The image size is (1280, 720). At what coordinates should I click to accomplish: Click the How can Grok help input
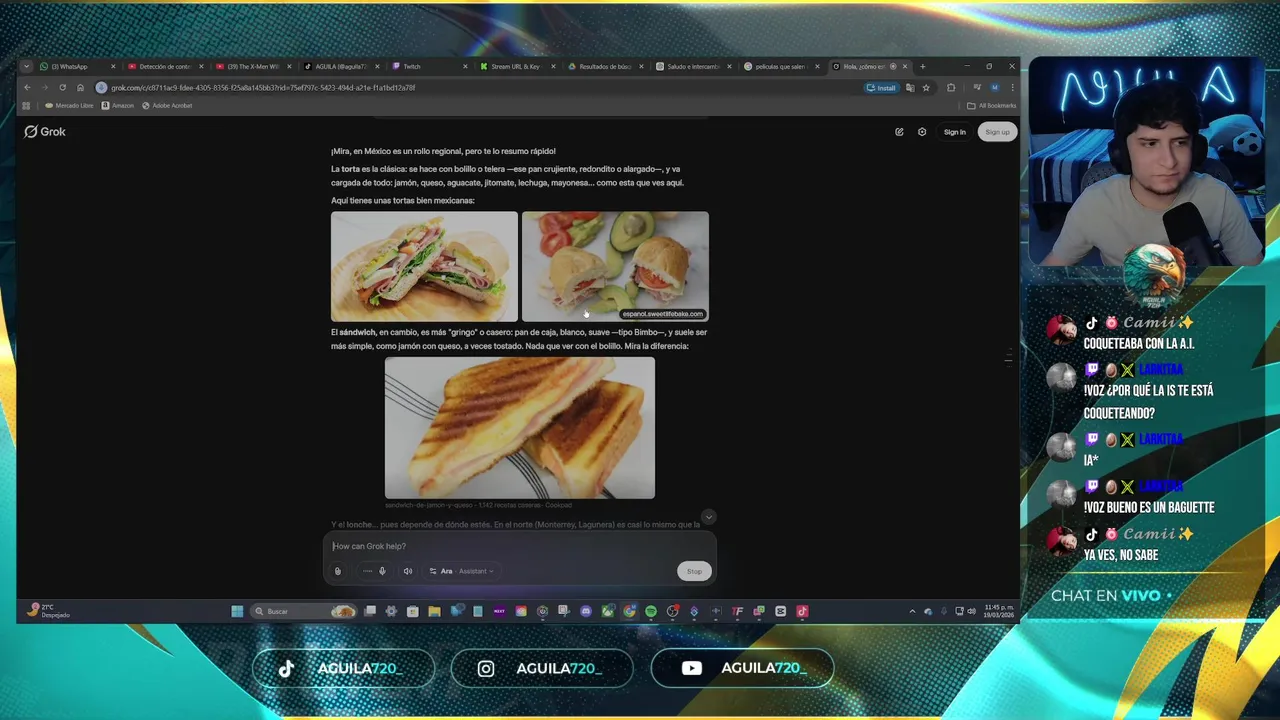pos(519,546)
